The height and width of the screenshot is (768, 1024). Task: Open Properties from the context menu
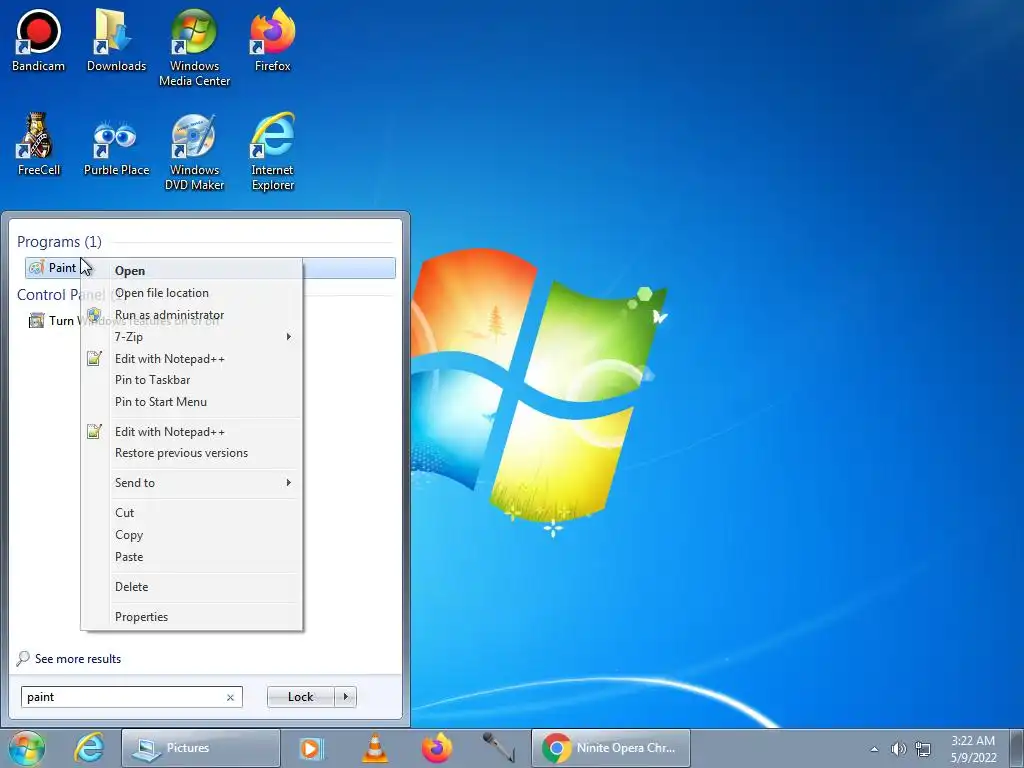pyautogui.click(x=192, y=616)
